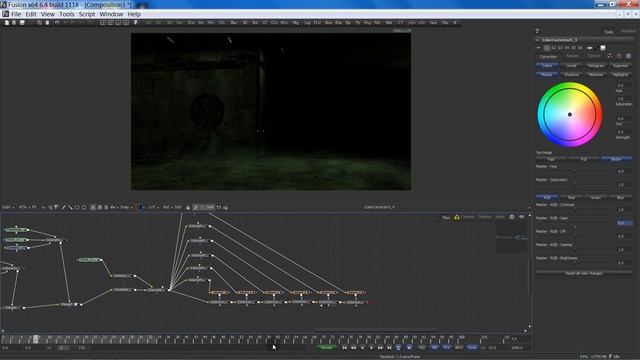The height and width of the screenshot is (360, 640).
Task: Select the Shadows range button
Action: pyautogui.click(x=571, y=75)
